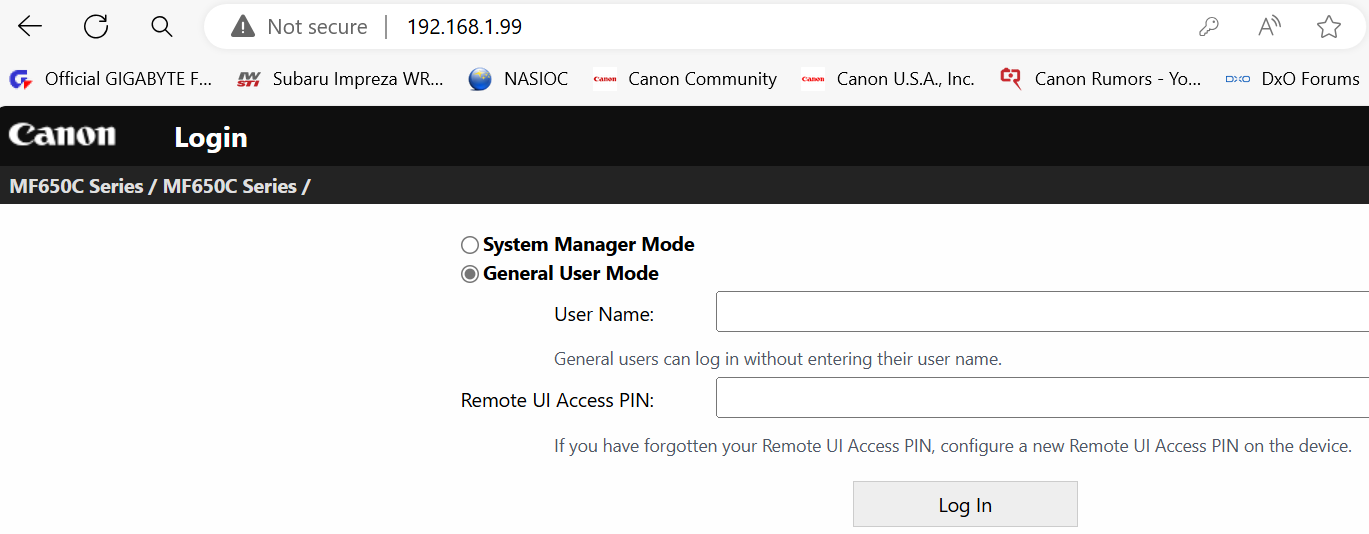This screenshot has width=1369, height=534.
Task: Click the User Name text field
Action: click(x=1040, y=312)
